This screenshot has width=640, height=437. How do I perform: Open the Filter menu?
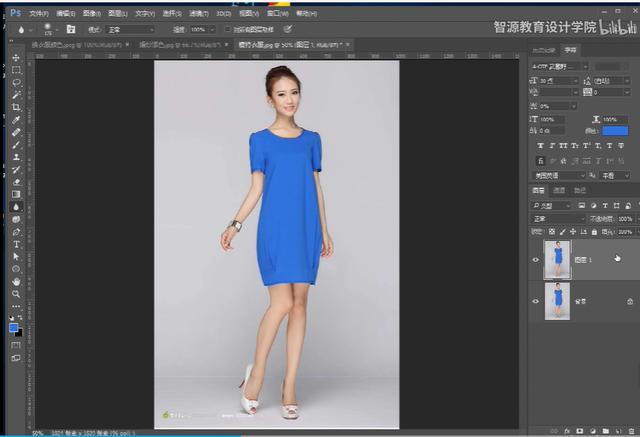pyautogui.click(x=199, y=13)
